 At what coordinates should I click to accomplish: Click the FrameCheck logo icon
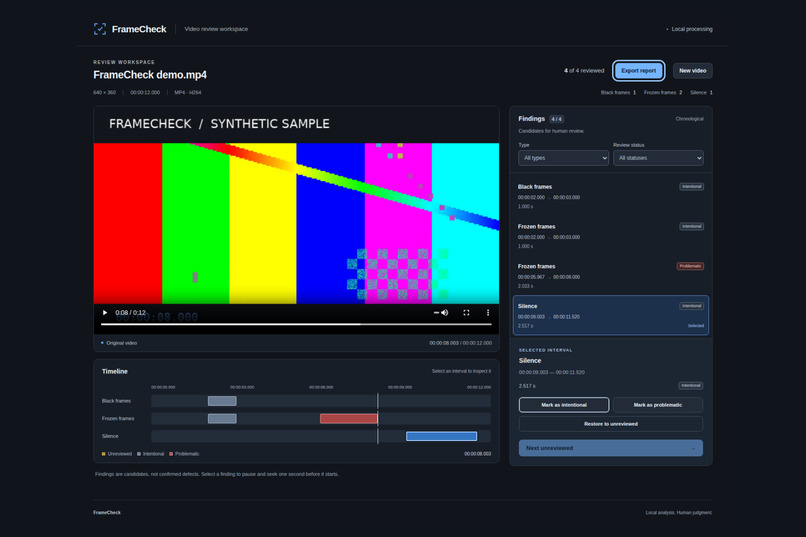(x=100, y=29)
